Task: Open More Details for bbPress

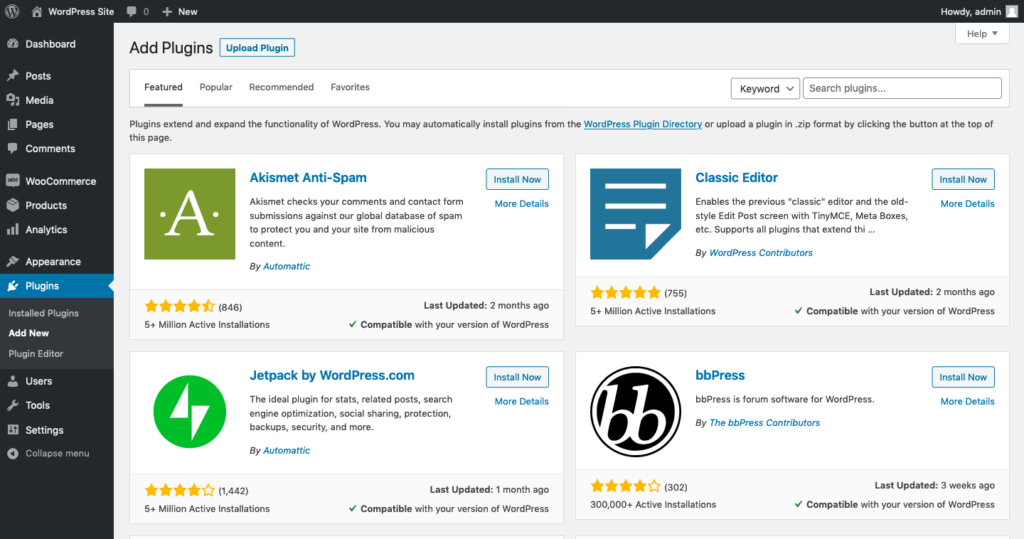Action: tap(967, 401)
